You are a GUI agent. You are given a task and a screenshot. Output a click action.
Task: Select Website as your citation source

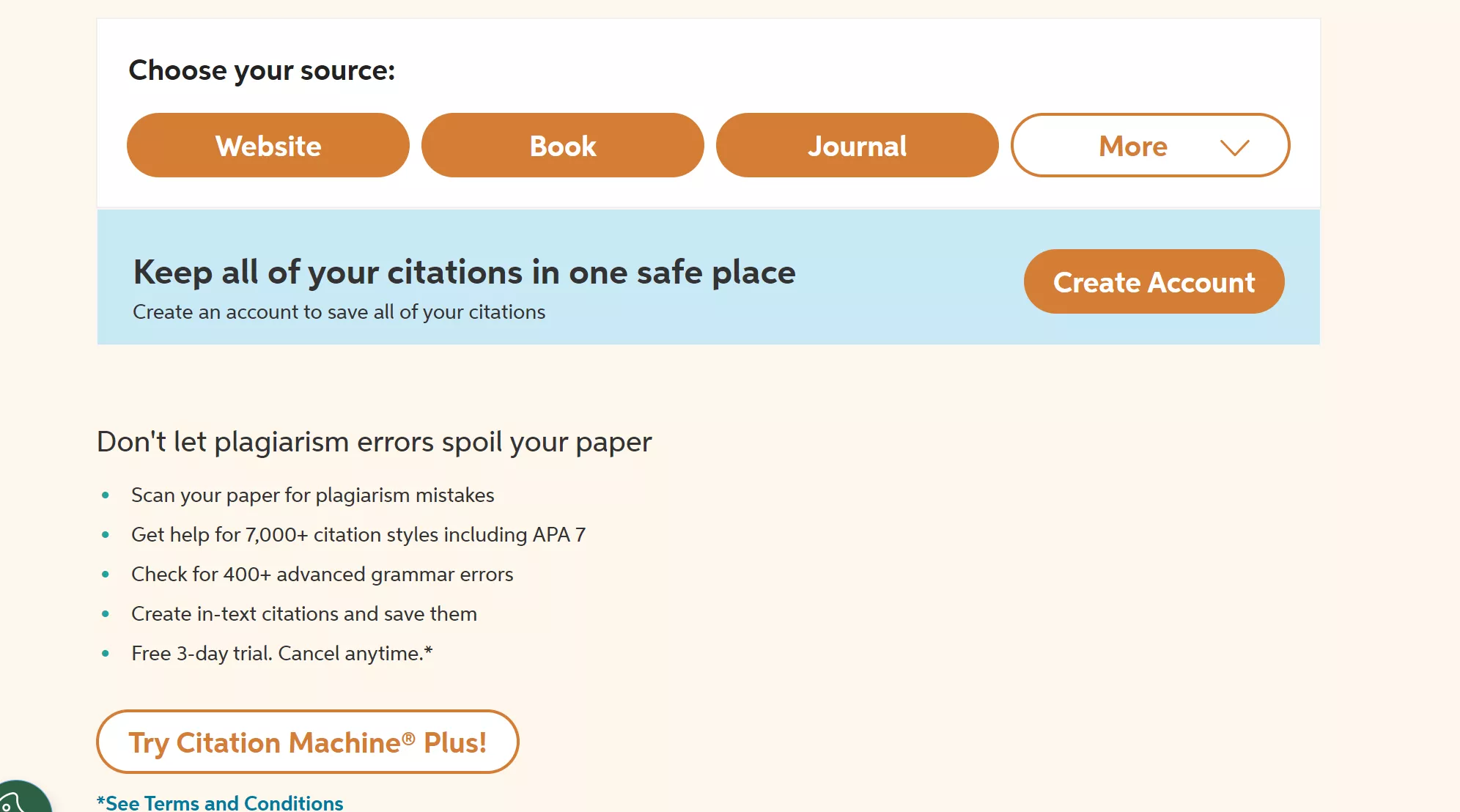pos(268,145)
